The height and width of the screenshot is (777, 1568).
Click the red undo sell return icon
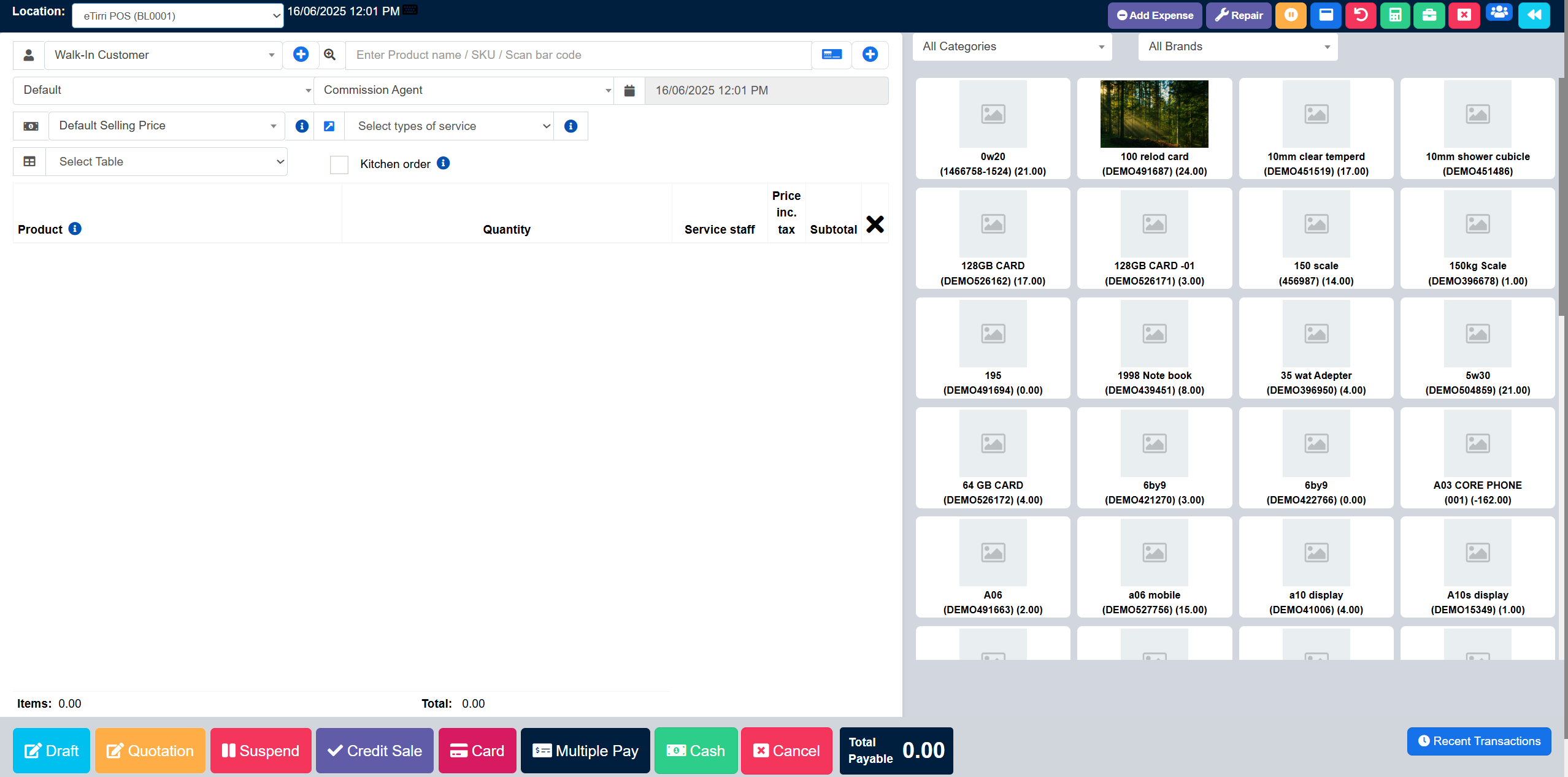point(1360,15)
